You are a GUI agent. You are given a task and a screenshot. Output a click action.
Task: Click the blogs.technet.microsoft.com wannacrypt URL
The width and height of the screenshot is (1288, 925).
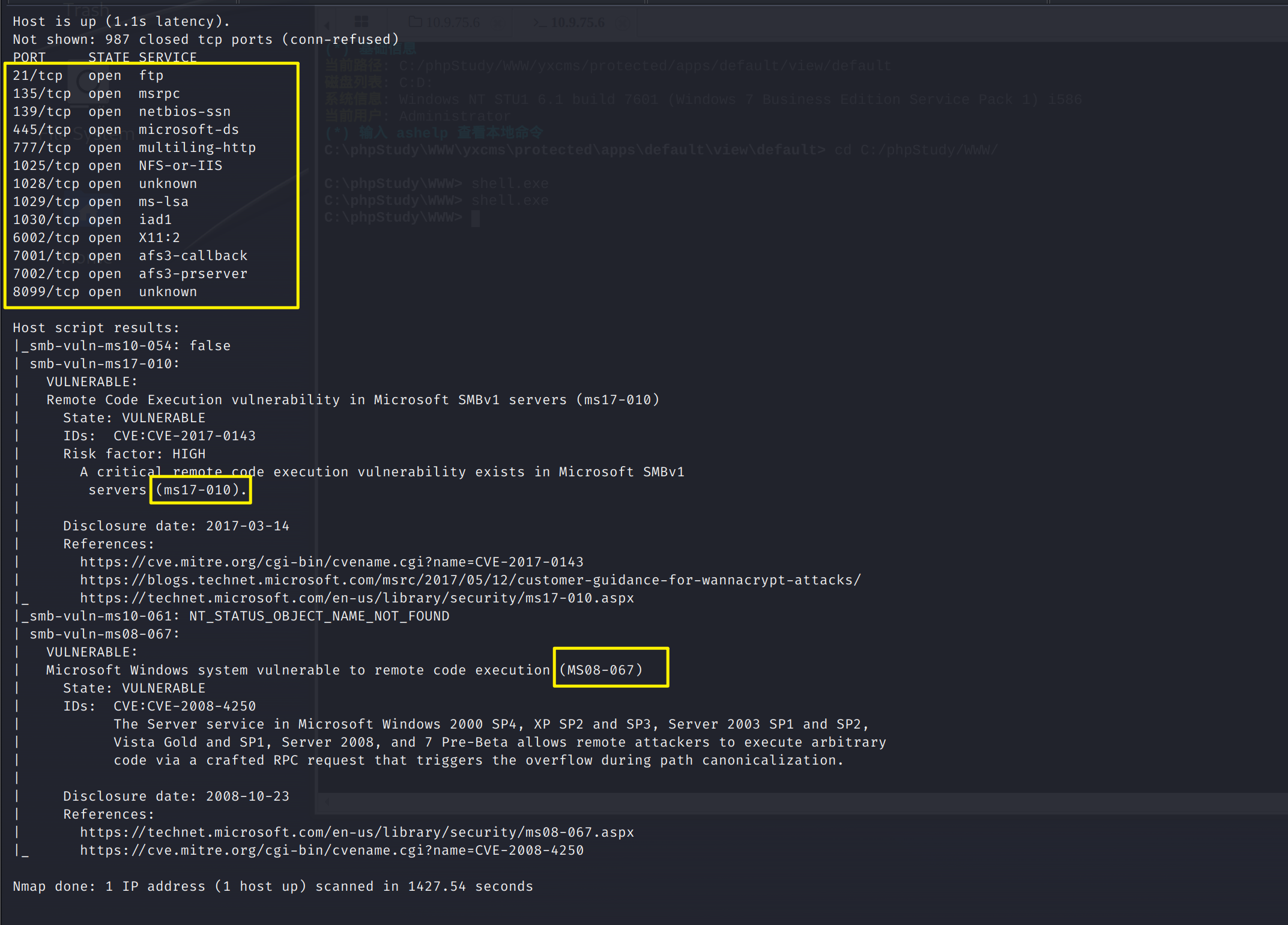[x=471, y=580]
